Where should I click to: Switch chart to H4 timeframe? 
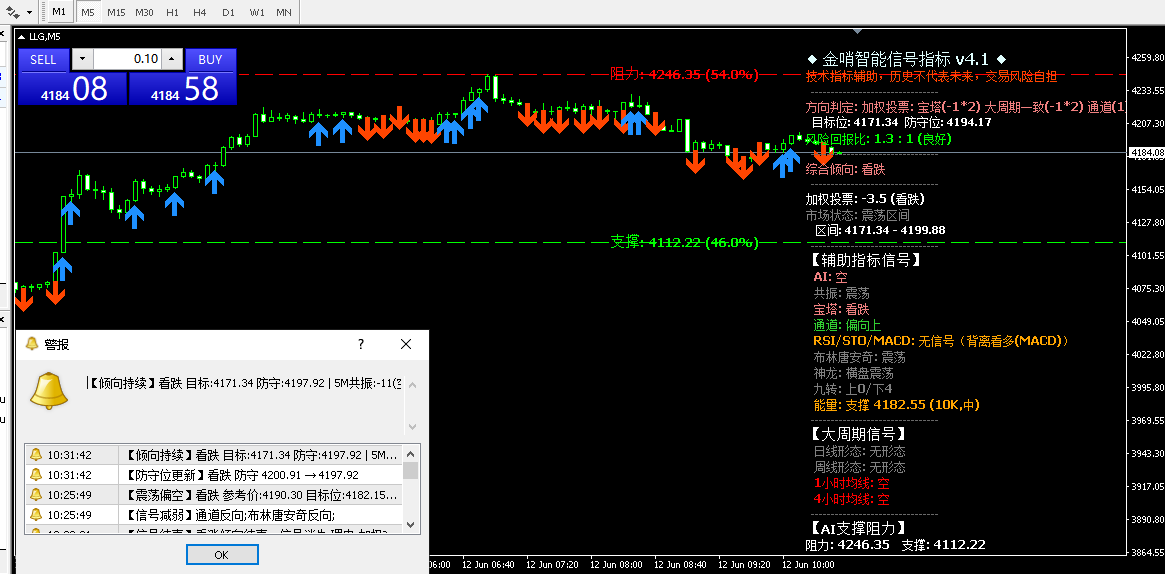coord(199,13)
